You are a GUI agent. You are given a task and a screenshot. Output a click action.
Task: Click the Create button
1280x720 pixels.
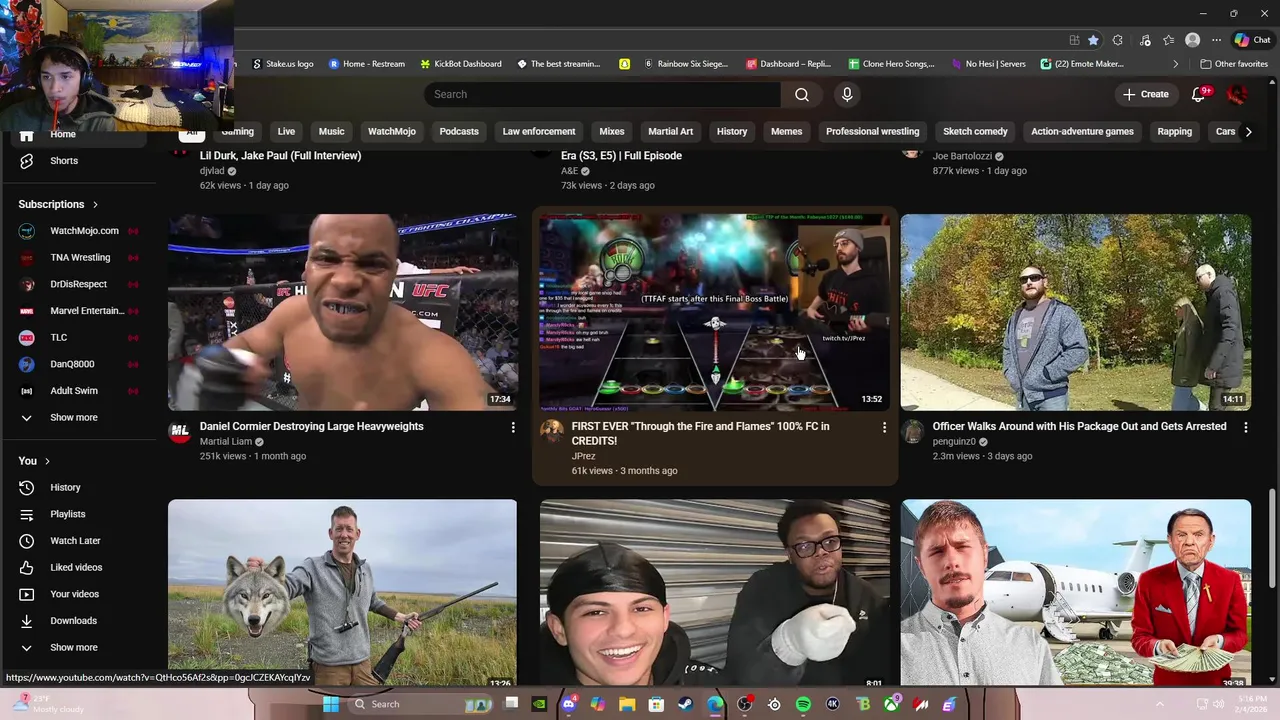pyautogui.click(x=1145, y=94)
